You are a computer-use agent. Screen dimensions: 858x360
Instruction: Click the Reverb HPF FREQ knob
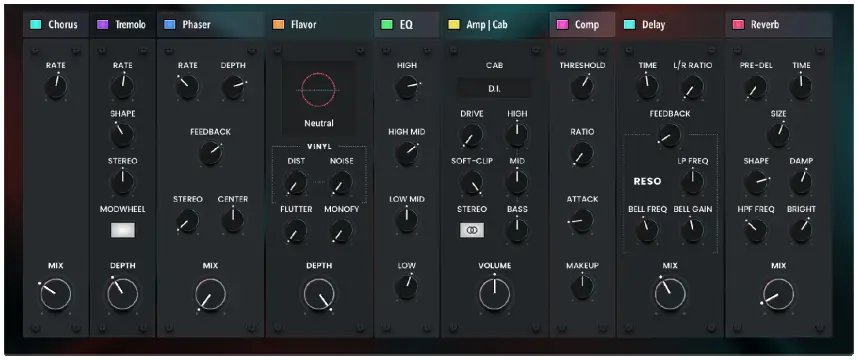[x=756, y=231]
